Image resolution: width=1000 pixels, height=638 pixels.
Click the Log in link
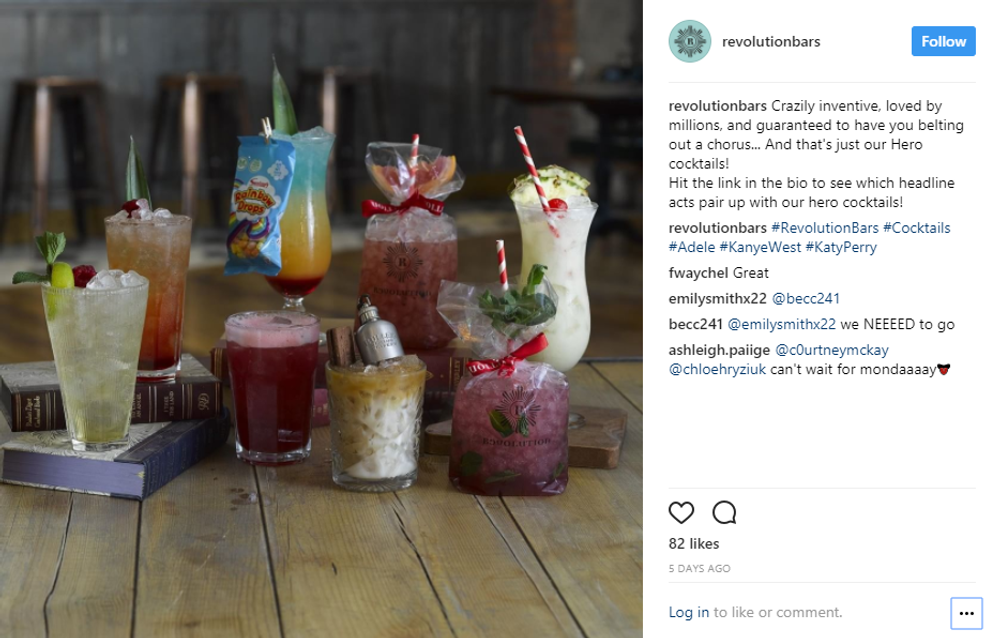point(689,612)
